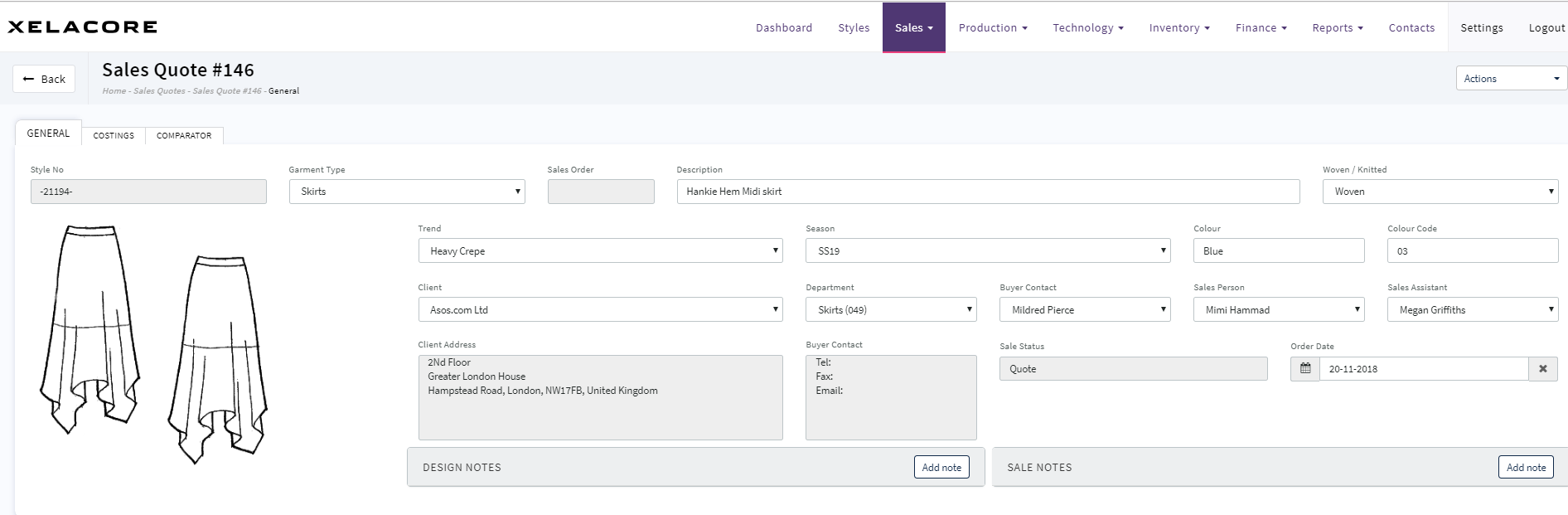1568x515 pixels.
Task: Open the Production menu
Action: coord(992,27)
